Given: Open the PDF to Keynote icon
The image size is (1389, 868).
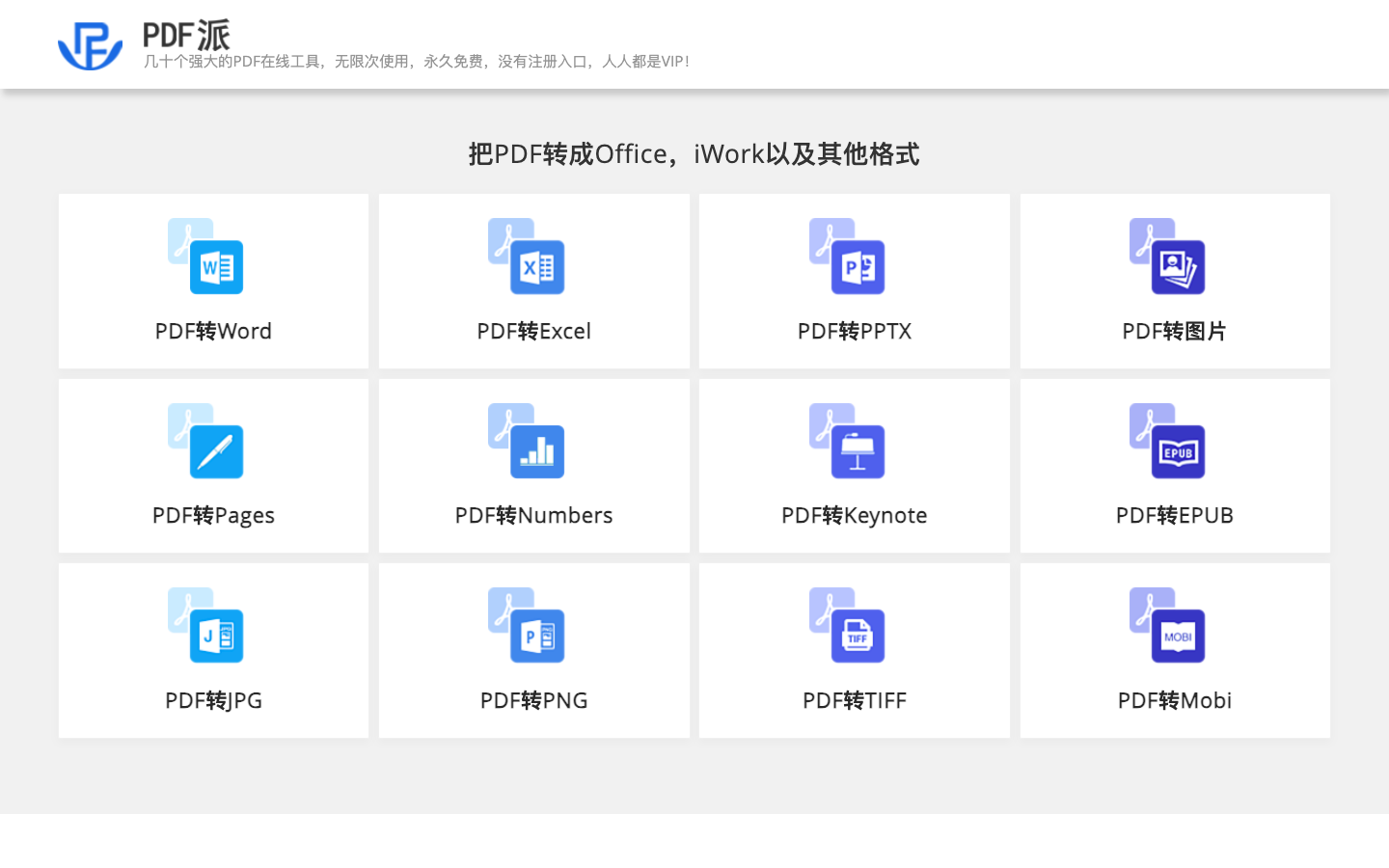Looking at the screenshot, I should click(847, 441).
